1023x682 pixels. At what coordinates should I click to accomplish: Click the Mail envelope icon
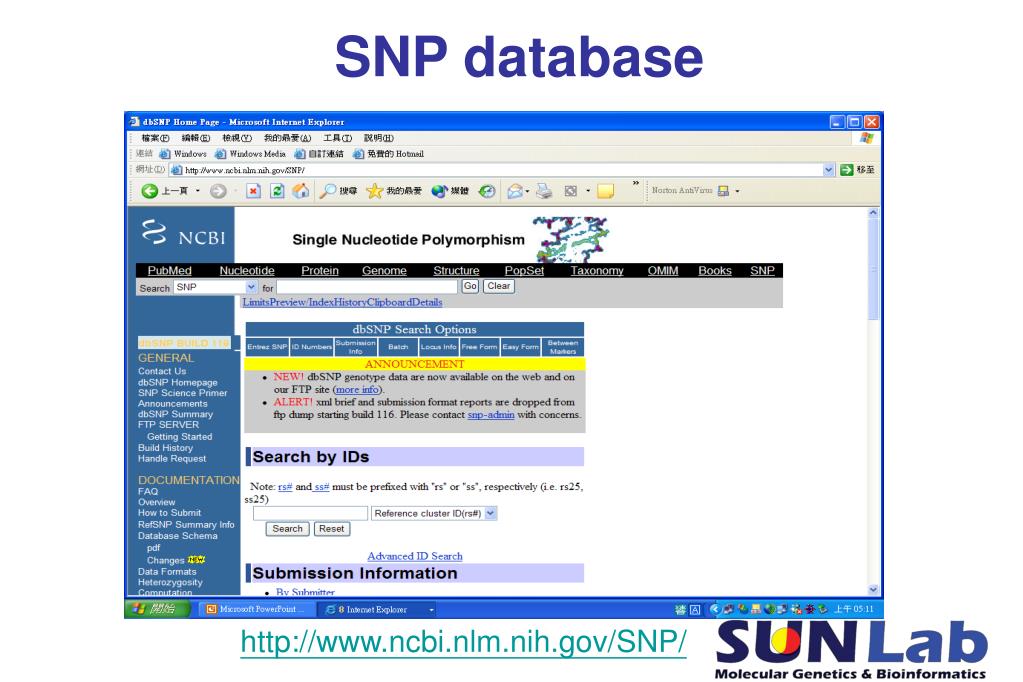[515, 191]
